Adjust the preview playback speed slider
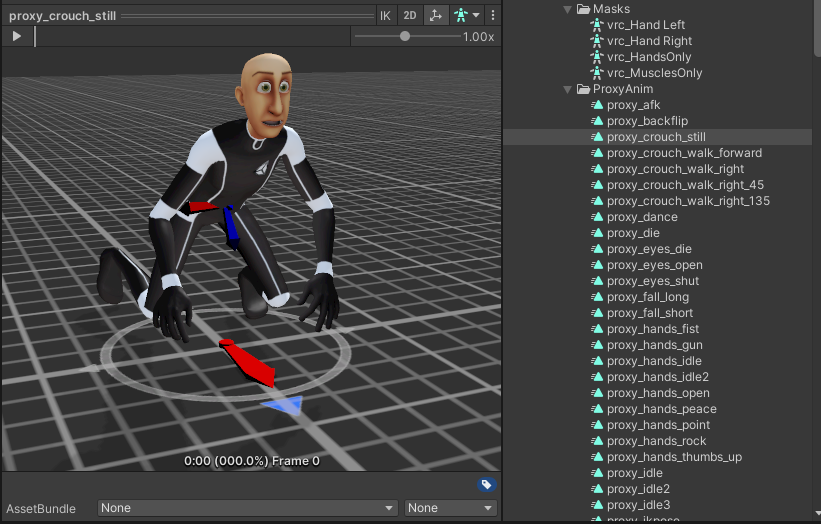 405,36
